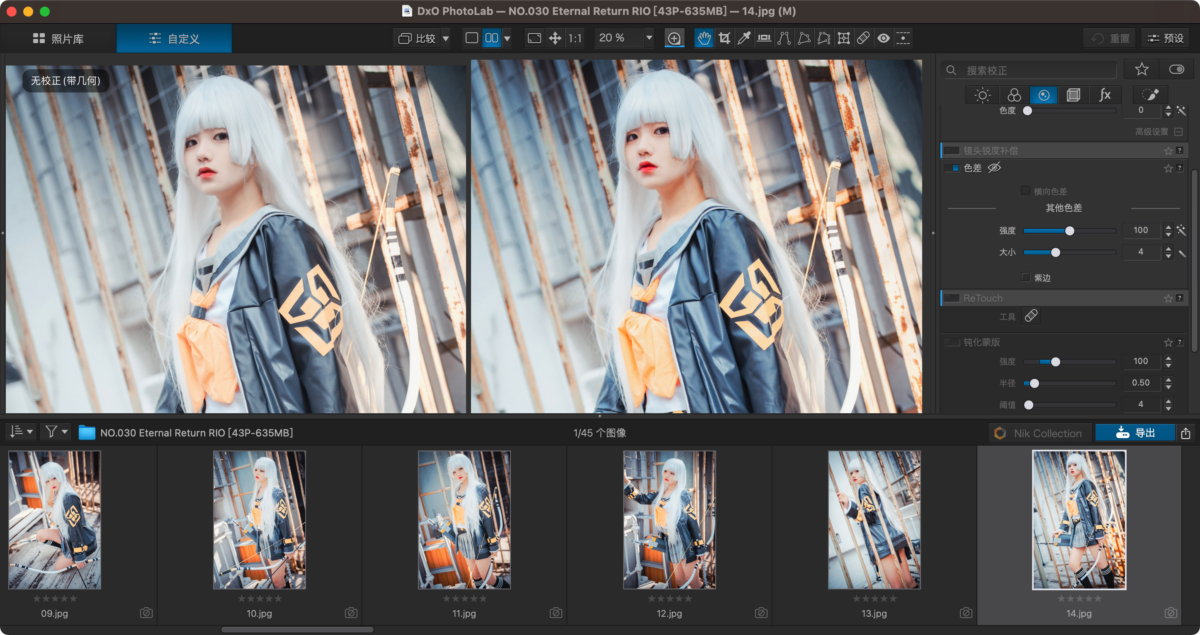Switch to single image view

(x=472, y=38)
